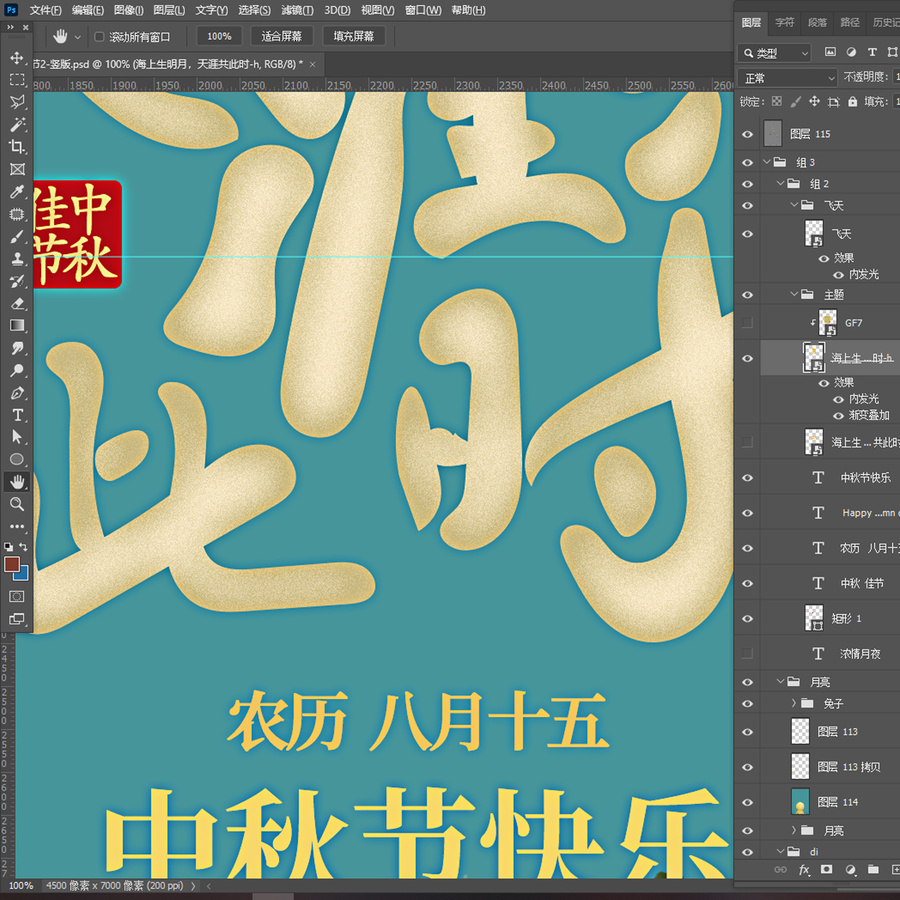Open the 类型 layer filter dropdown

[774, 53]
